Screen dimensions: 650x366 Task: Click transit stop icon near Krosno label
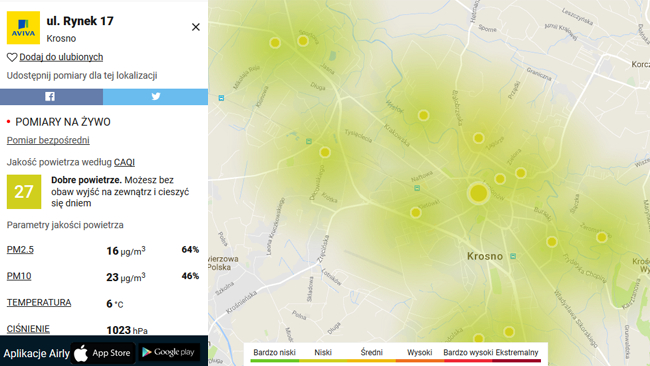(x=513, y=256)
